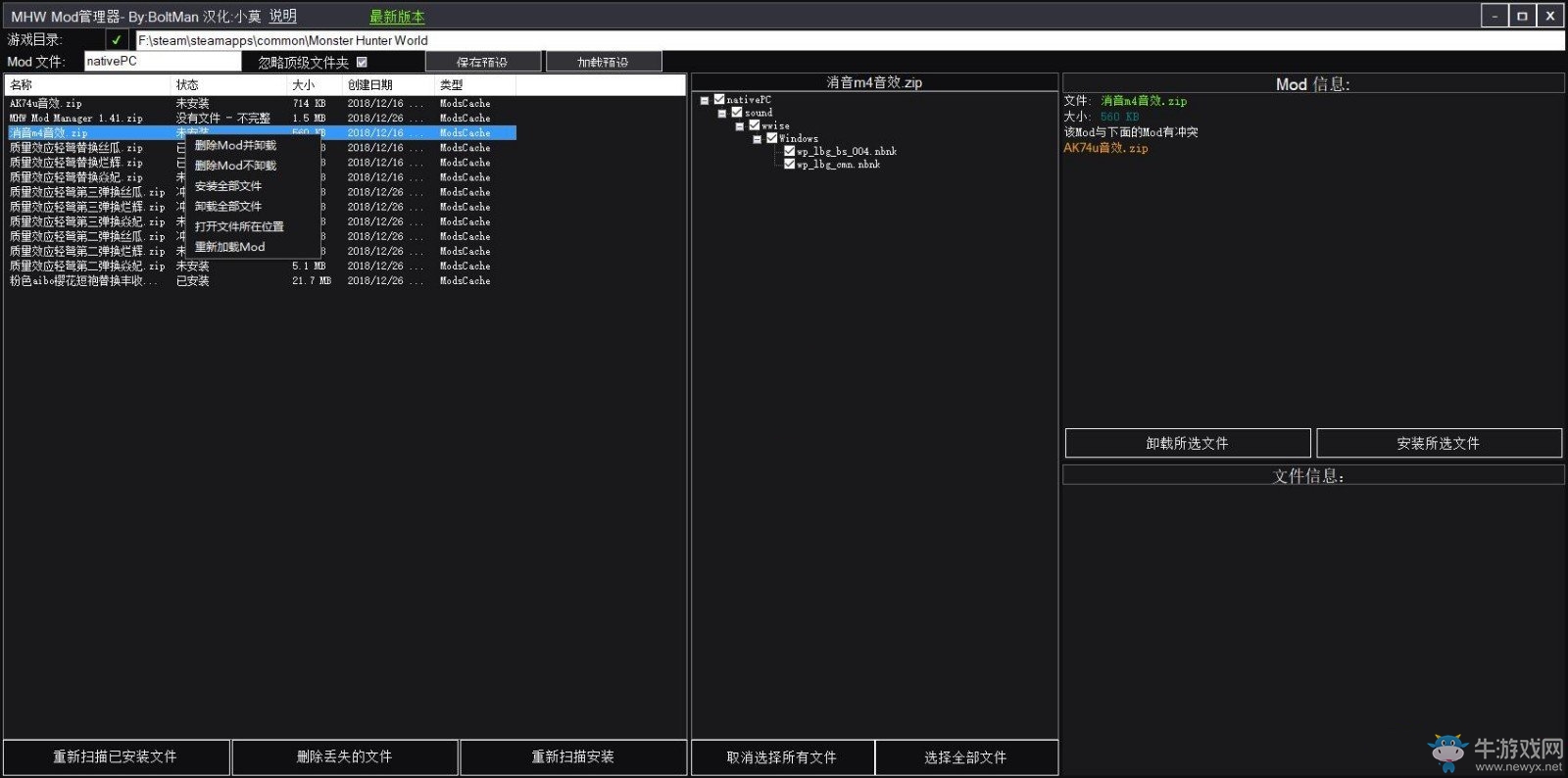This screenshot has height=778, width=1568.
Task: Click the 删除丢失的文件 button
Action: click(345, 757)
